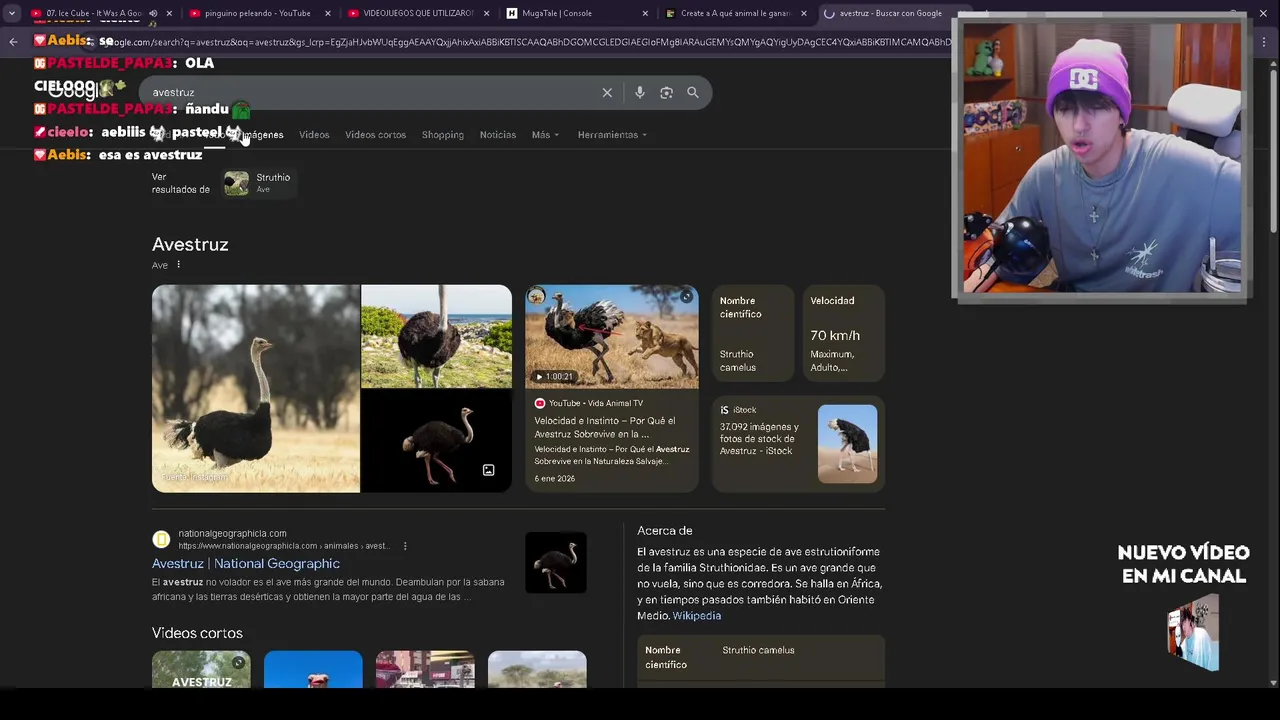Switch to pinguino peleando YouTube tab

pyautogui.click(x=257, y=13)
